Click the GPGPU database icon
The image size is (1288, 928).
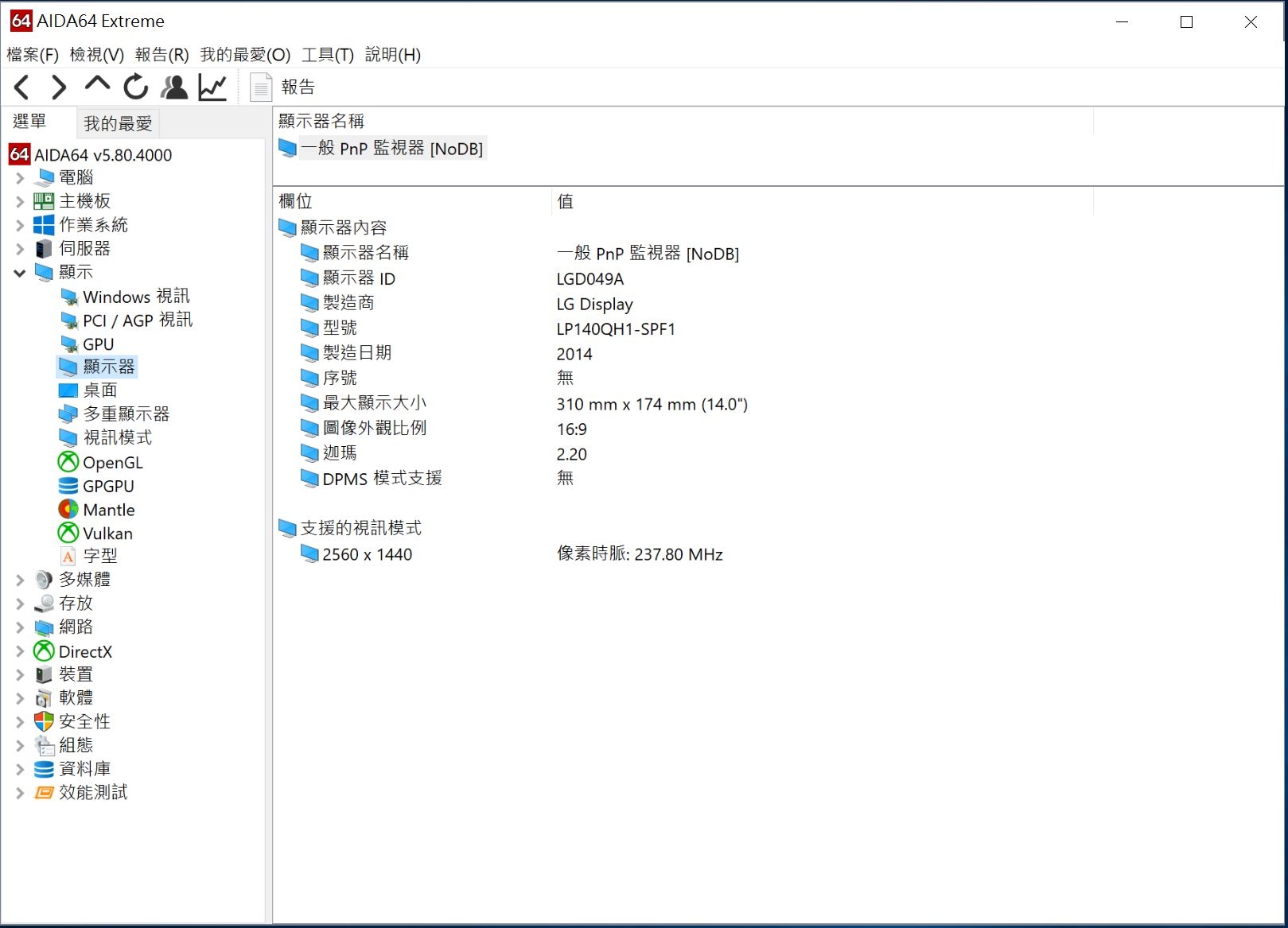pos(68,486)
